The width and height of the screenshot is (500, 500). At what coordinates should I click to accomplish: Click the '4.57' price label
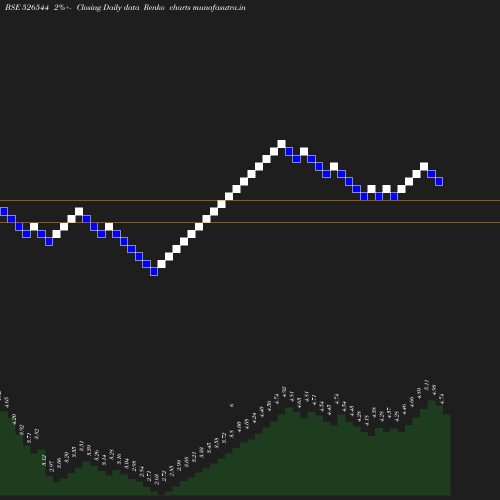(x=389, y=412)
